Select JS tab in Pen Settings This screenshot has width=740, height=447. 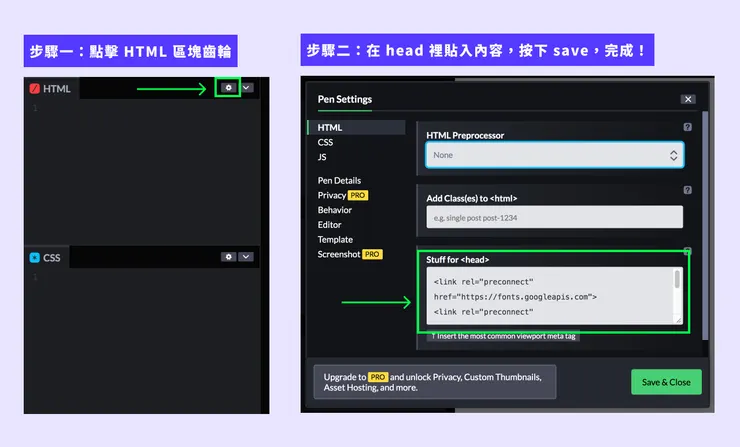(x=322, y=157)
